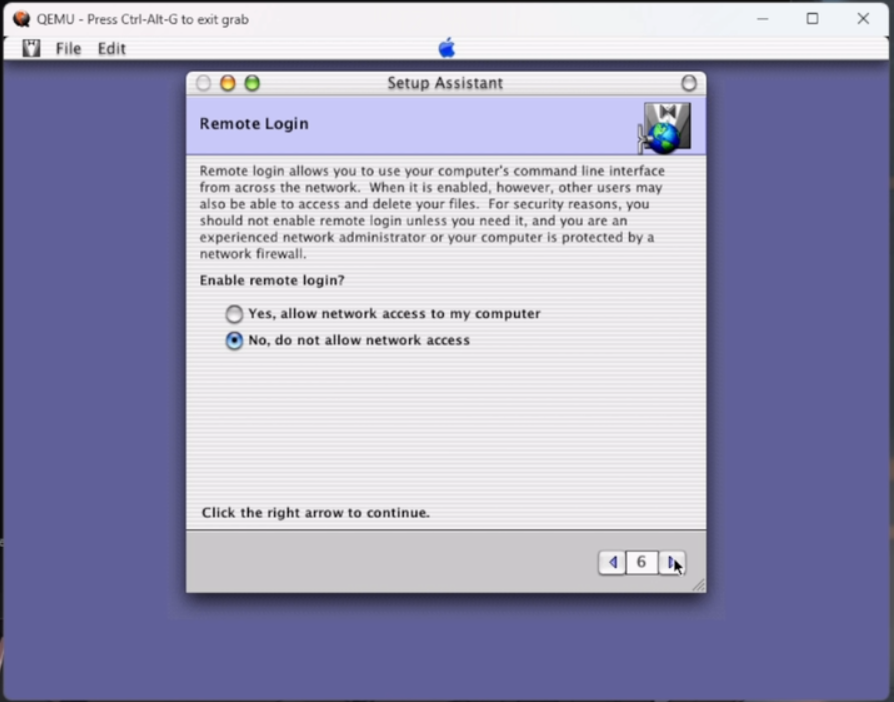Viewport: 894px width, 702px height.
Task: Click the Setup Assistant window title
Action: (x=445, y=84)
